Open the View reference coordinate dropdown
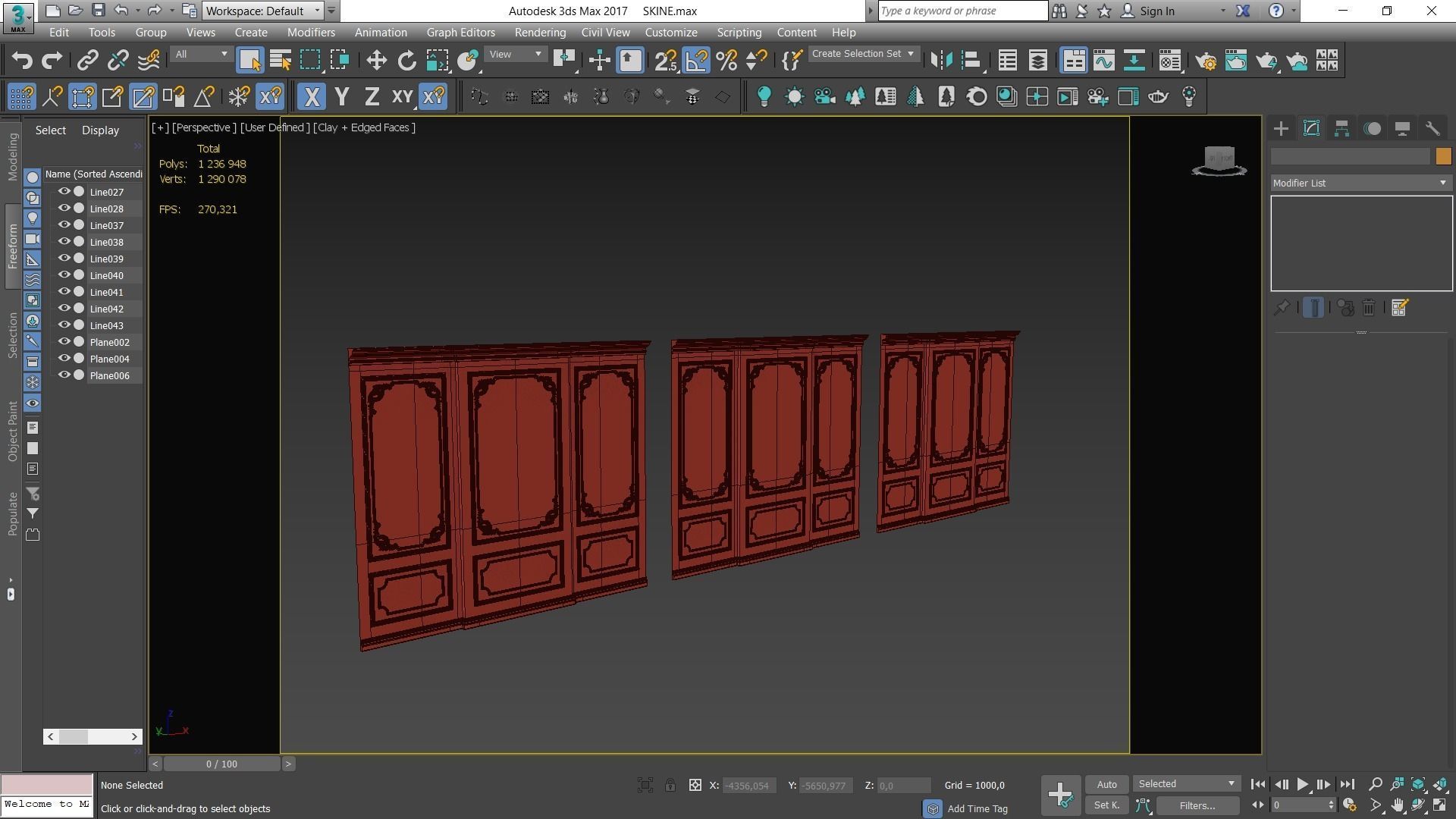The image size is (1456, 819). tap(516, 55)
